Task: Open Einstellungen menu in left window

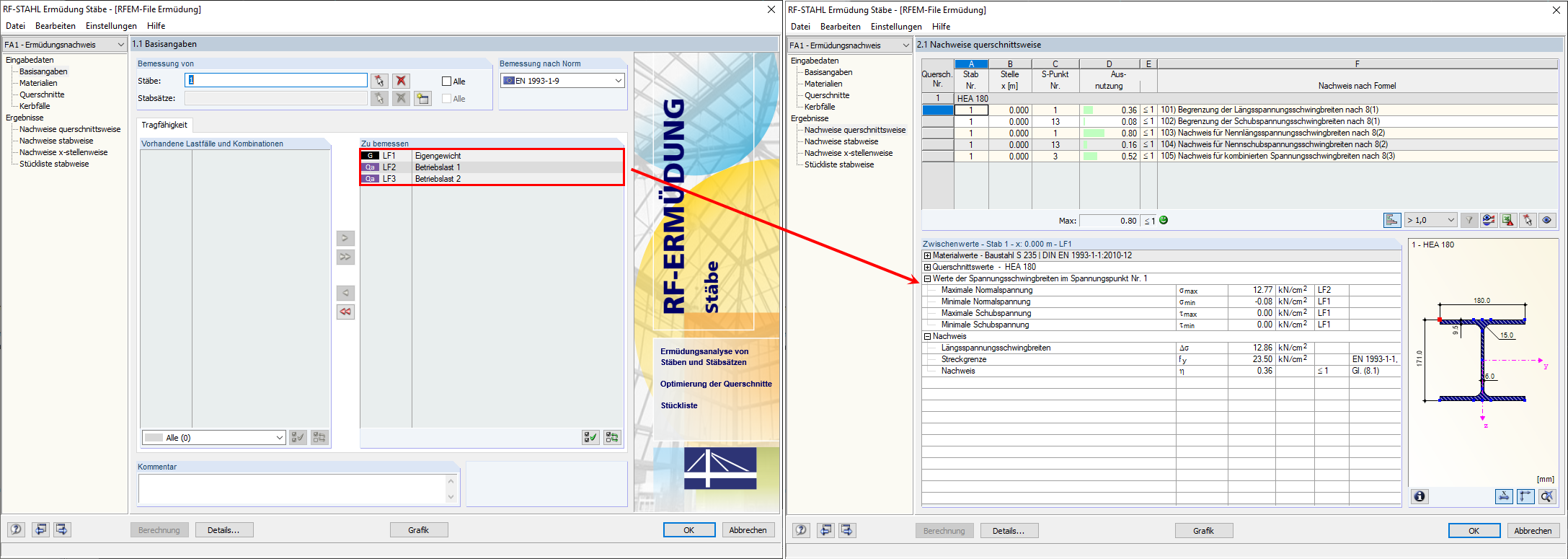Action: pos(111,26)
